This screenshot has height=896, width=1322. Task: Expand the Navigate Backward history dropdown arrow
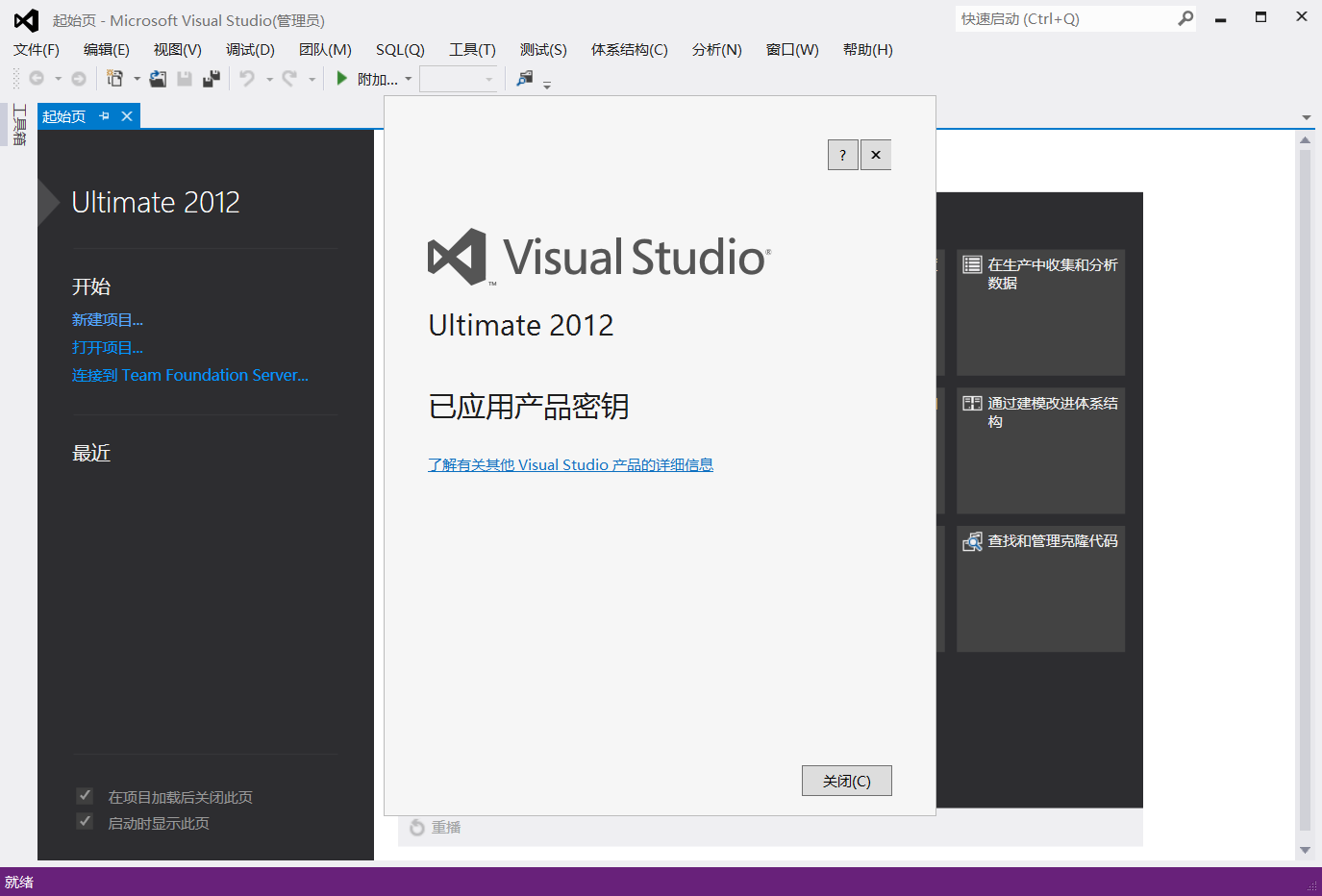point(58,79)
